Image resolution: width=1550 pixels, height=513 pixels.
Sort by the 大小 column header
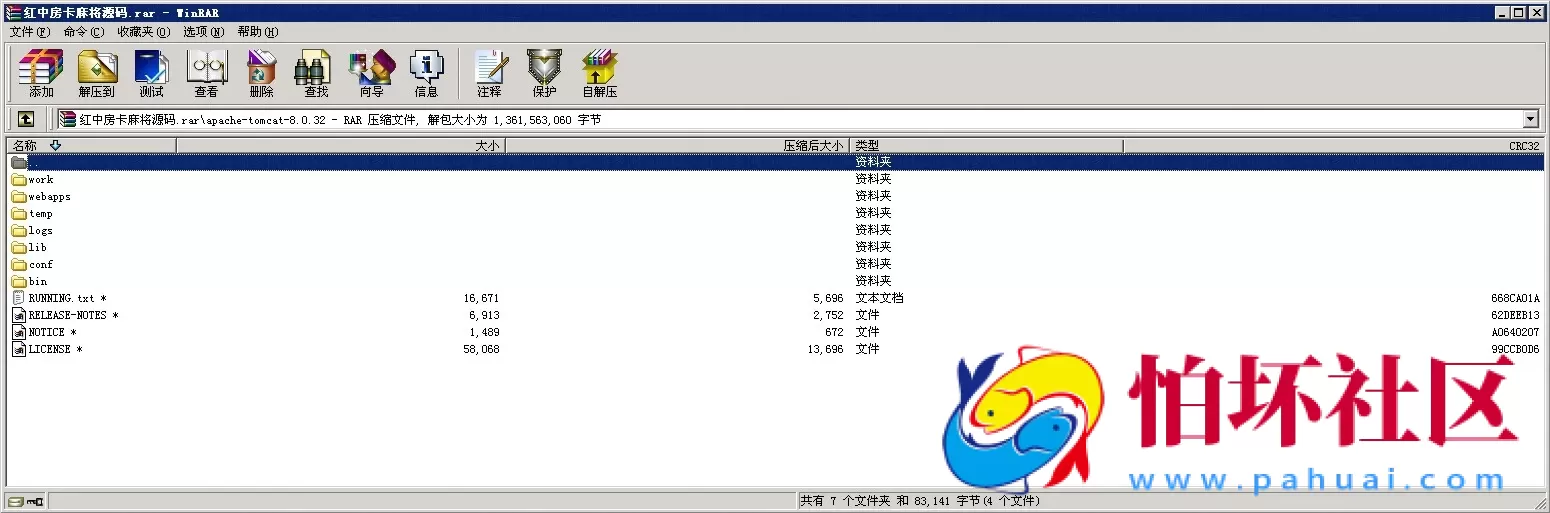pos(341,146)
